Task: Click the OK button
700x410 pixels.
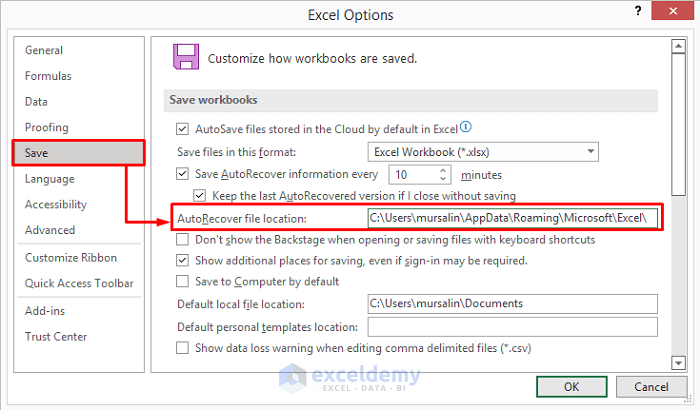Action: pos(571,386)
